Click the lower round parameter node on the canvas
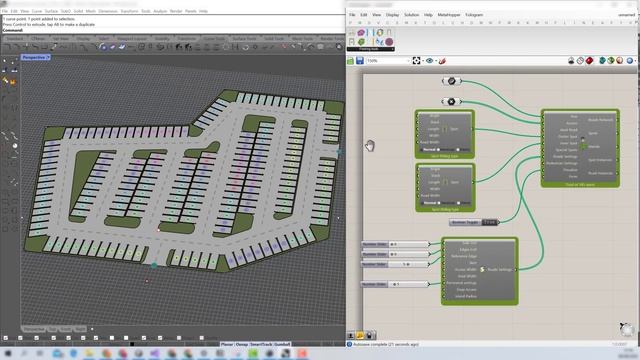The width and height of the screenshot is (640, 360). (451, 101)
